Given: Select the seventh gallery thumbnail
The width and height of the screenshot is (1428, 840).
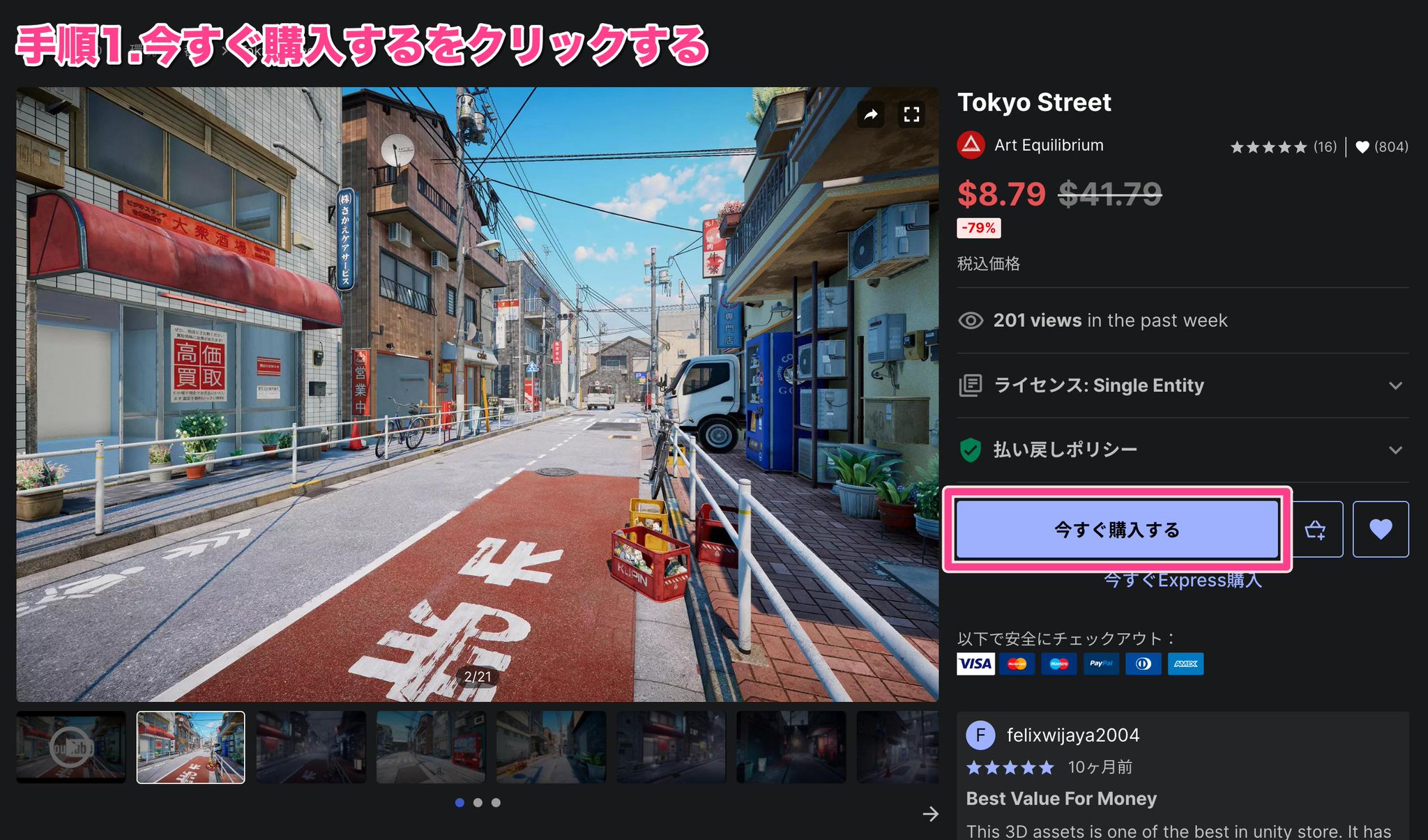Looking at the screenshot, I should (791, 747).
